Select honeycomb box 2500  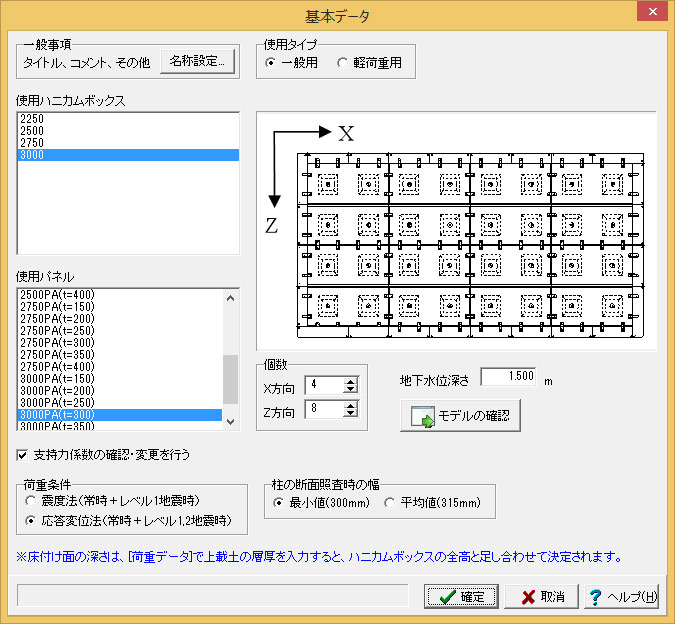[x=128, y=130]
